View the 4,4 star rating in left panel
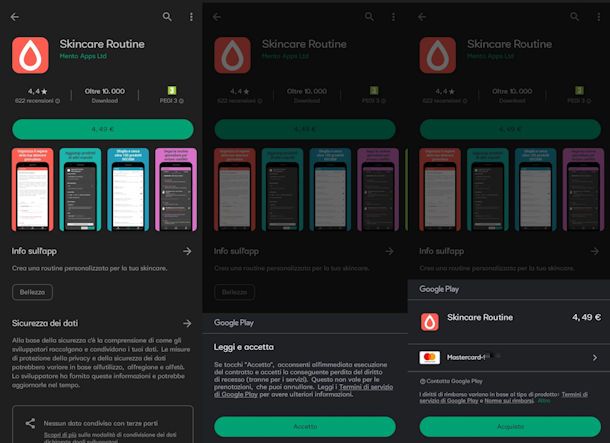This screenshot has width=610, height=443. [37, 91]
